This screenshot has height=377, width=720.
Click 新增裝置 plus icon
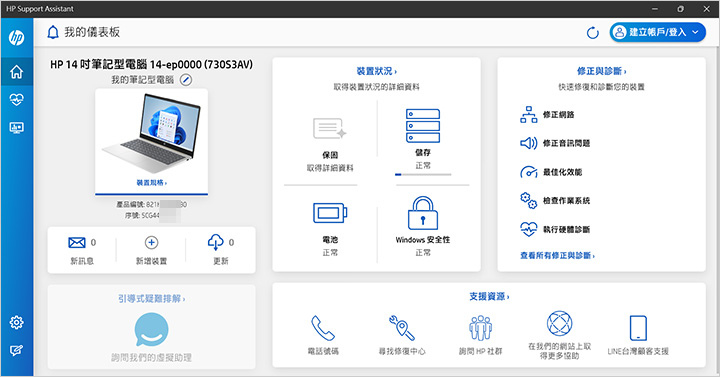coord(152,242)
